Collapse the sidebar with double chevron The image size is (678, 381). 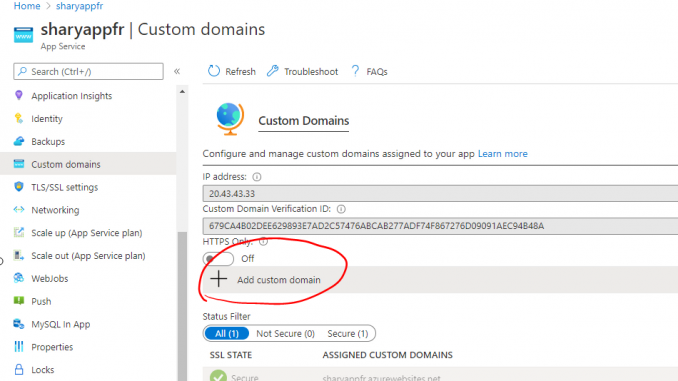point(177,71)
